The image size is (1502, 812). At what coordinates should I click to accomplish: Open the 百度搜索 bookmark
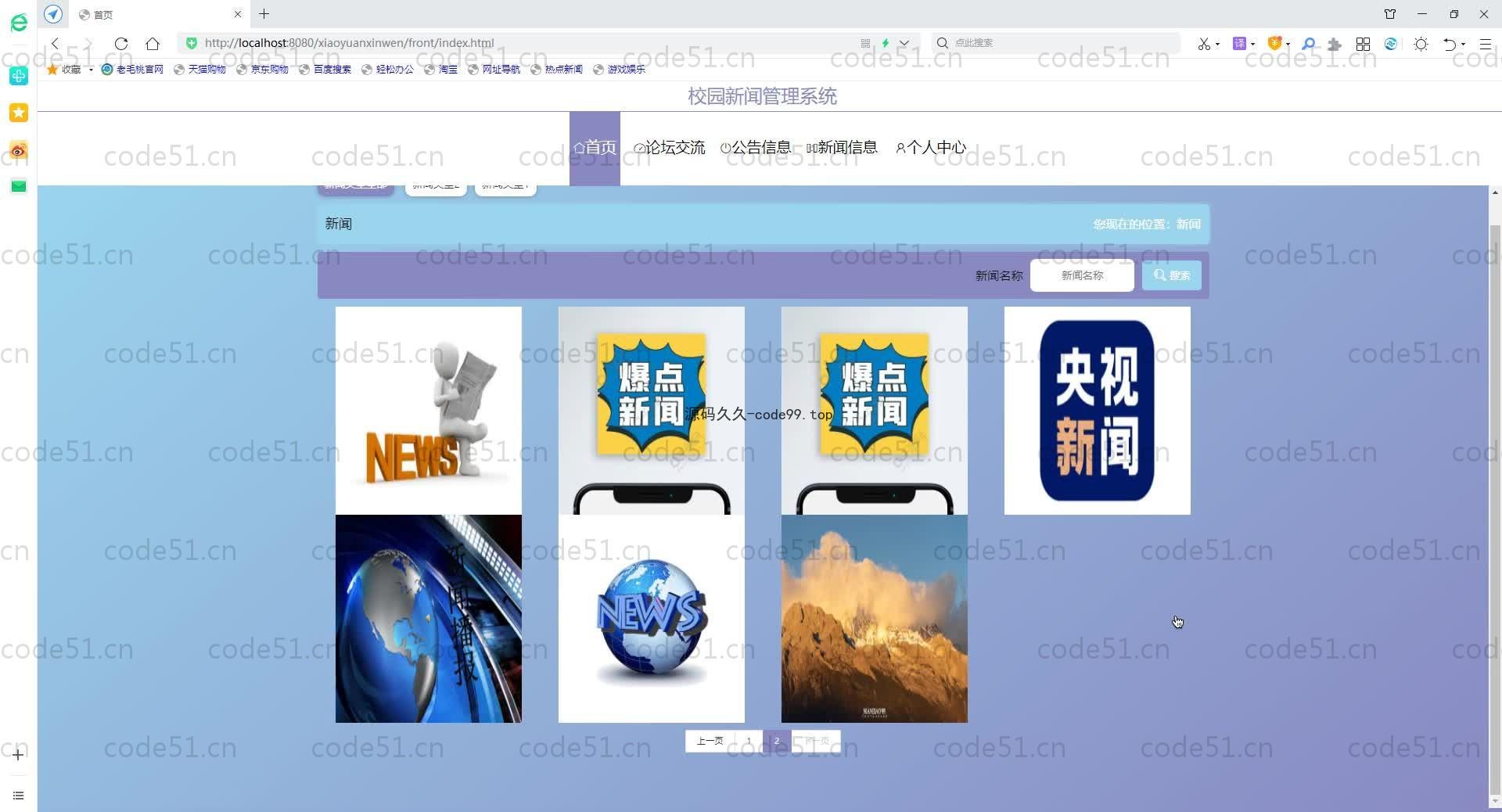(x=325, y=70)
